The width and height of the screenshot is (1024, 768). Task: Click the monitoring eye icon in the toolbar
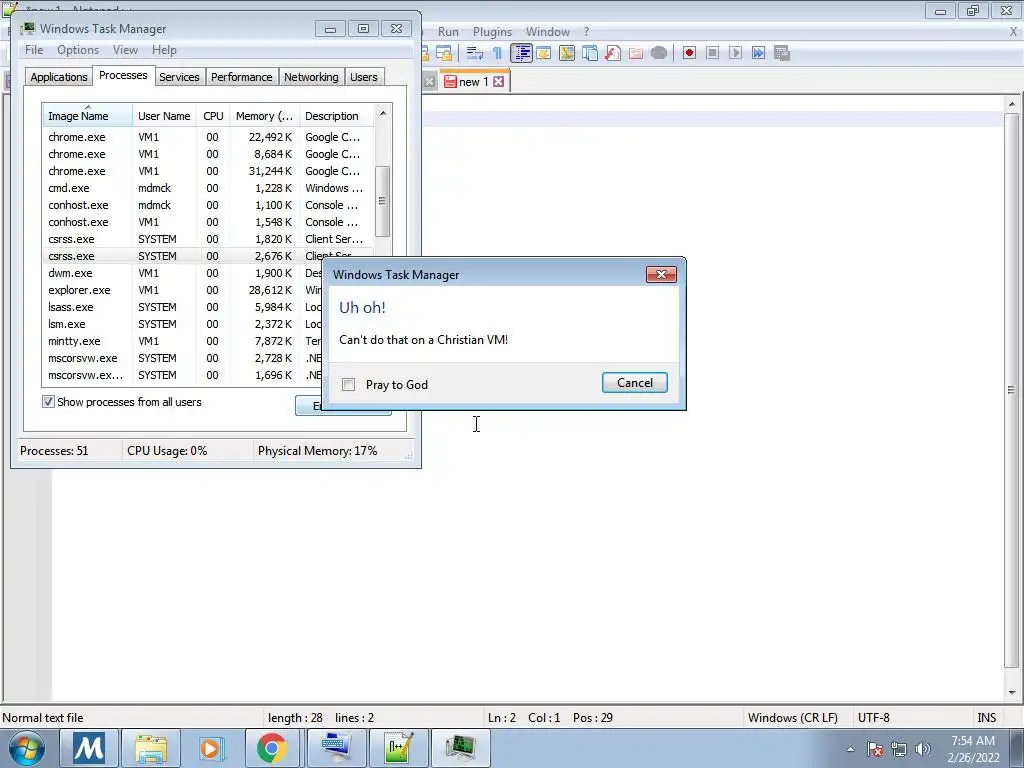point(658,53)
